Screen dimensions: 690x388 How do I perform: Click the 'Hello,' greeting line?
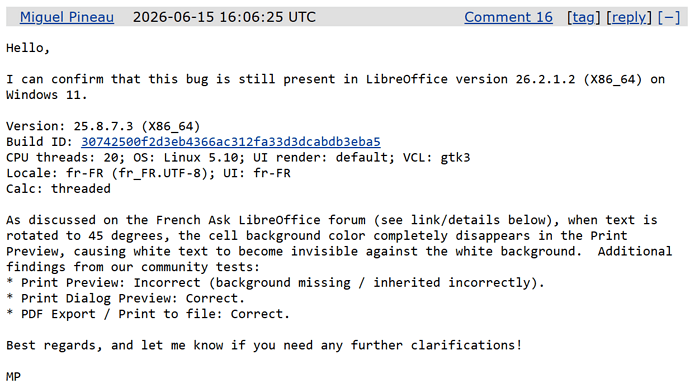point(28,48)
